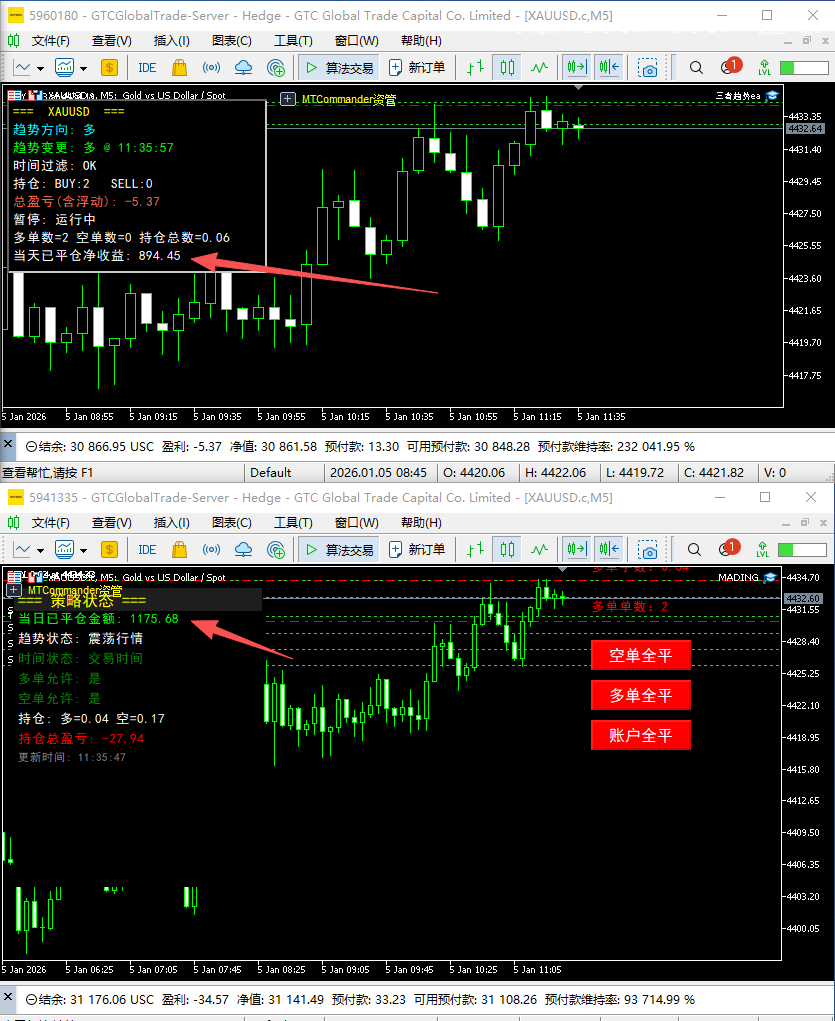Click connection status bar in top window
The height and width of the screenshot is (1021, 835).
[803, 68]
